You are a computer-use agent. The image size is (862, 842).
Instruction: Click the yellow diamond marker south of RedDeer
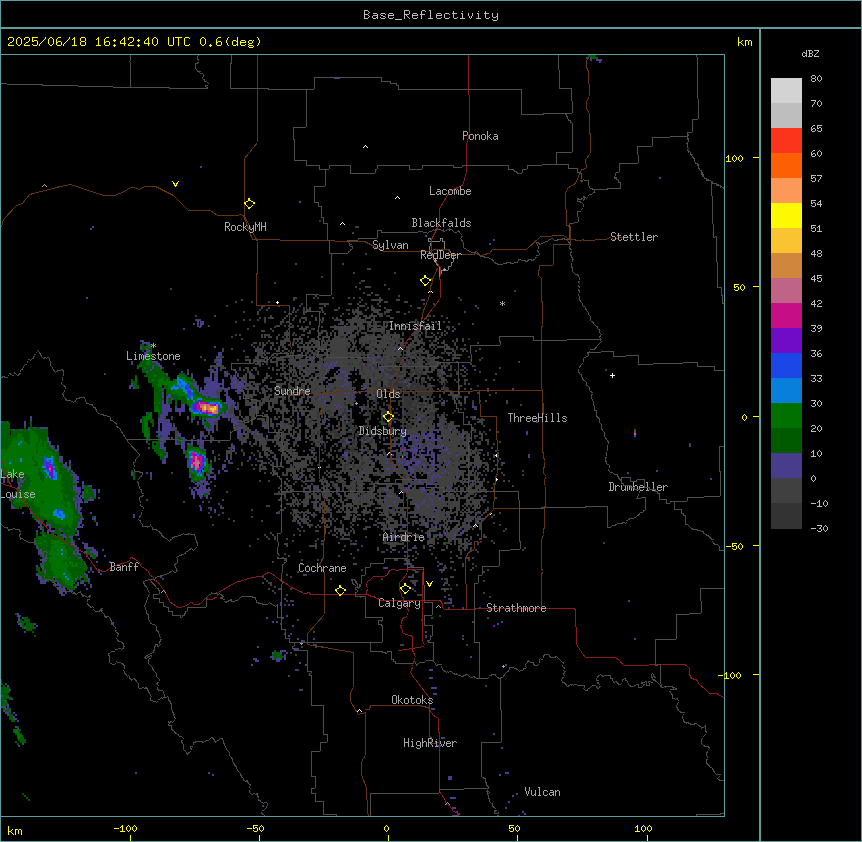point(425,281)
